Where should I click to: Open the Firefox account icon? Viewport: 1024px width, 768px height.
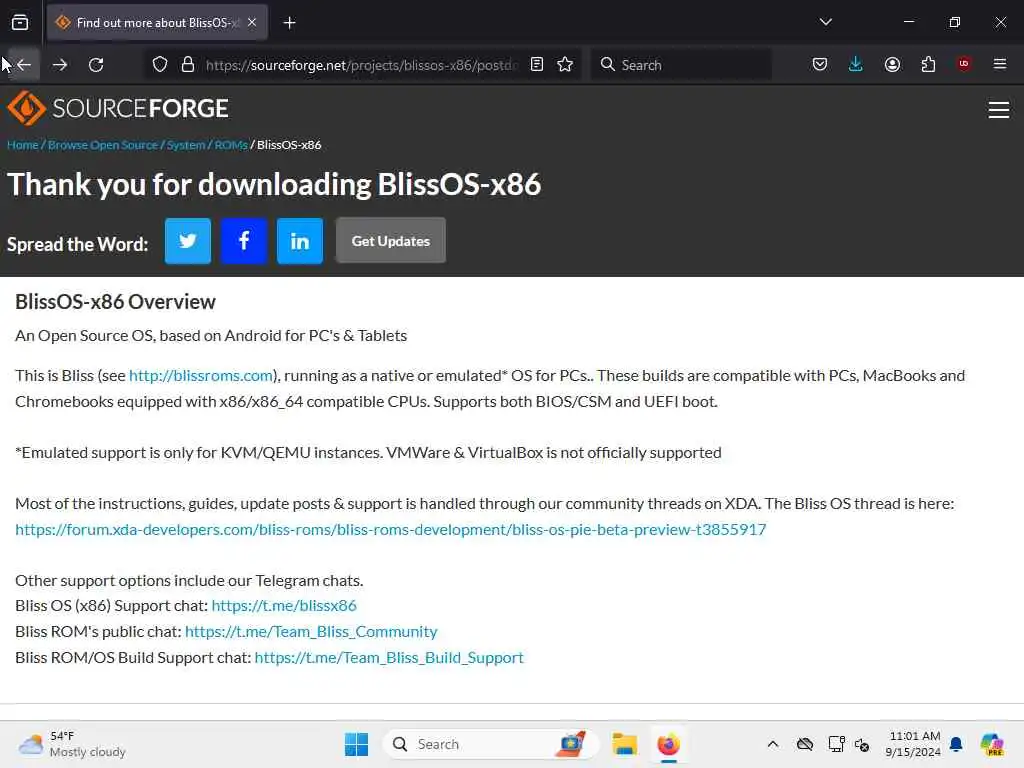click(x=892, y=65)
